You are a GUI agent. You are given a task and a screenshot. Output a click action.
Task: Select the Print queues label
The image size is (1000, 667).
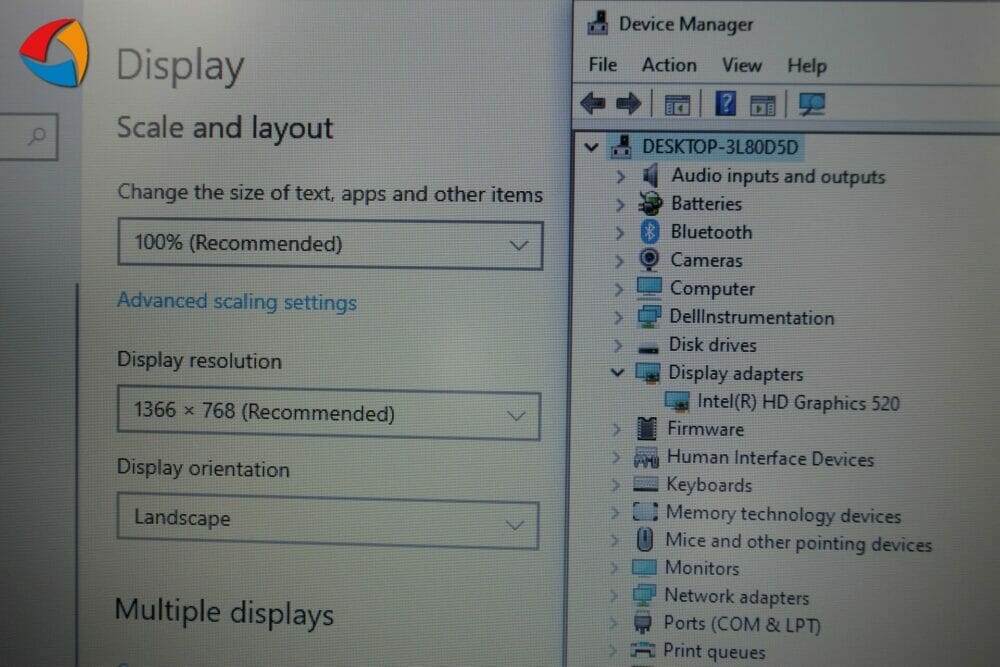click(714, 651)
